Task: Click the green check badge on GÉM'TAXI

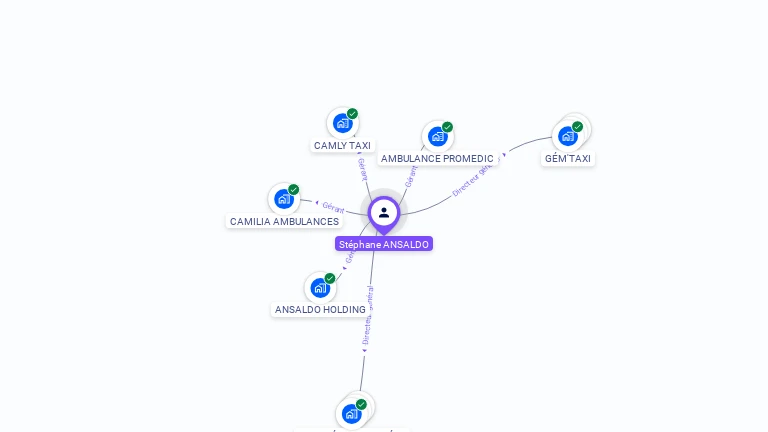Action: click(x=577, y=127)
